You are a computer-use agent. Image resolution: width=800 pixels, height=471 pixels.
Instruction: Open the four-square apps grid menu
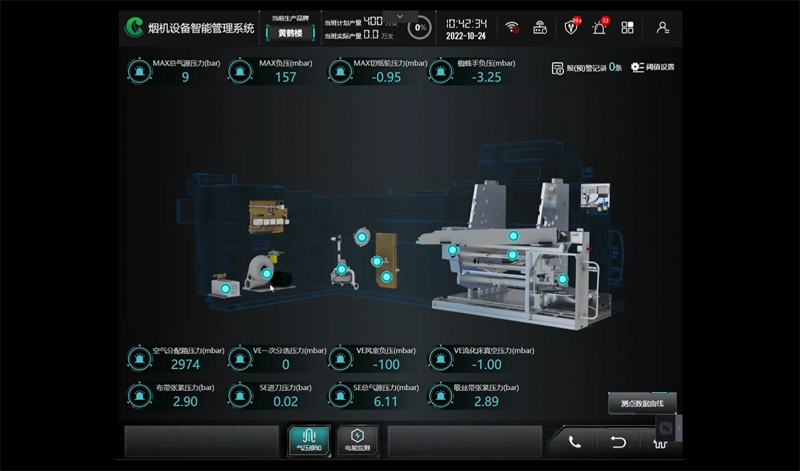[x=627, y=27]
